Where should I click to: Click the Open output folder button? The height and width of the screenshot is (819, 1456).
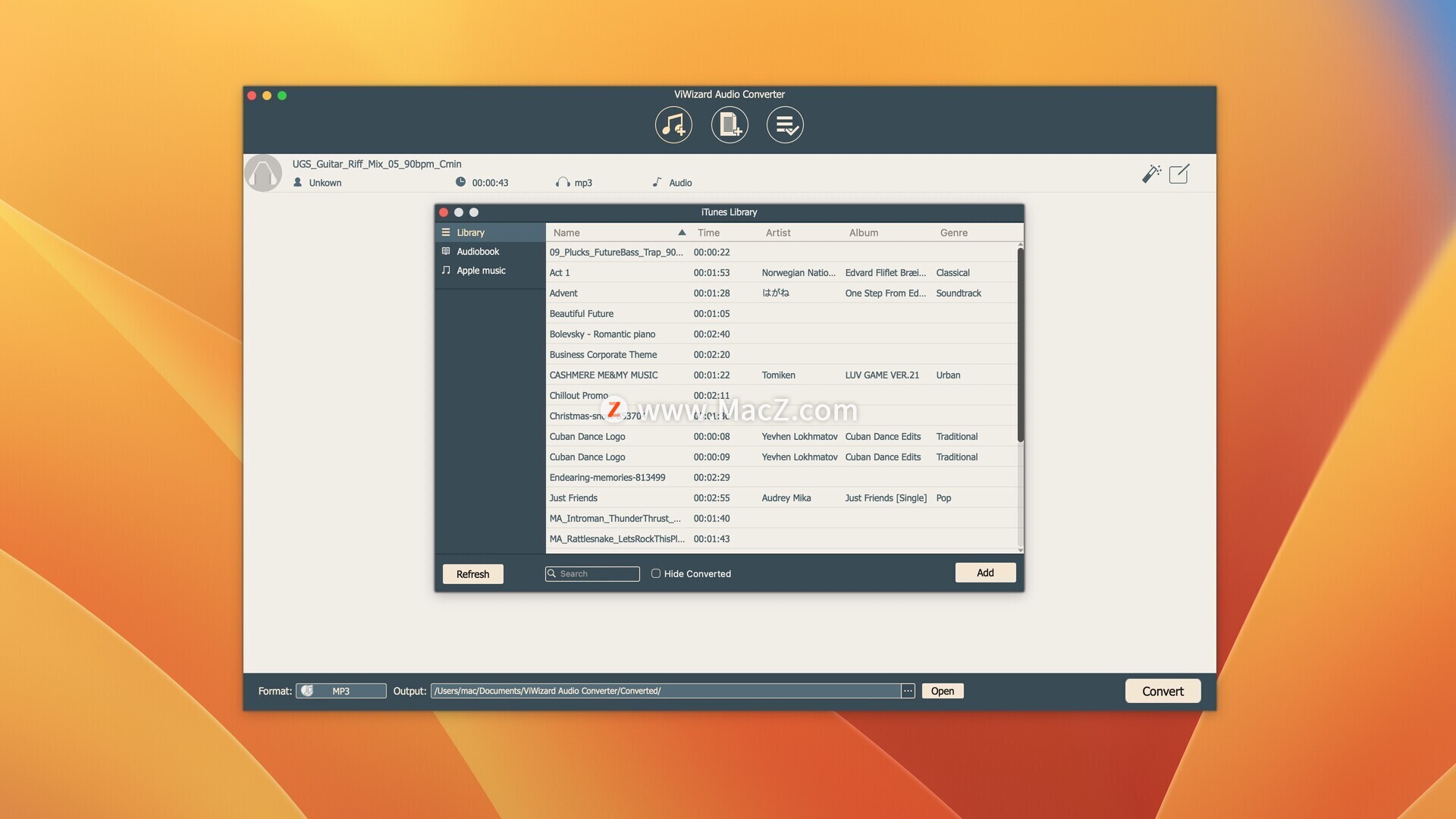pos(943,691)
